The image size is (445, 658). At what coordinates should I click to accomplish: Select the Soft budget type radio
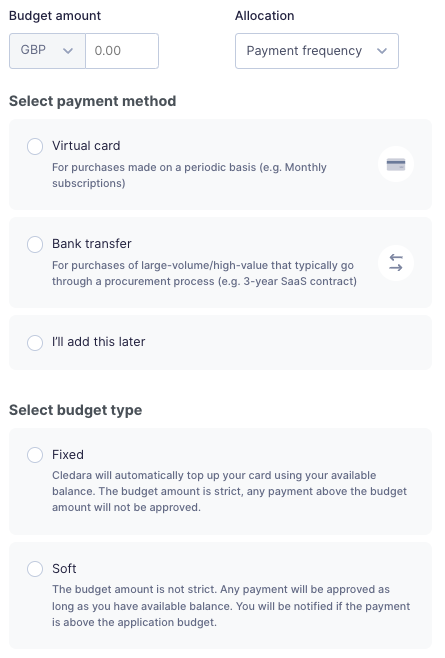click(x=35, y=569)
